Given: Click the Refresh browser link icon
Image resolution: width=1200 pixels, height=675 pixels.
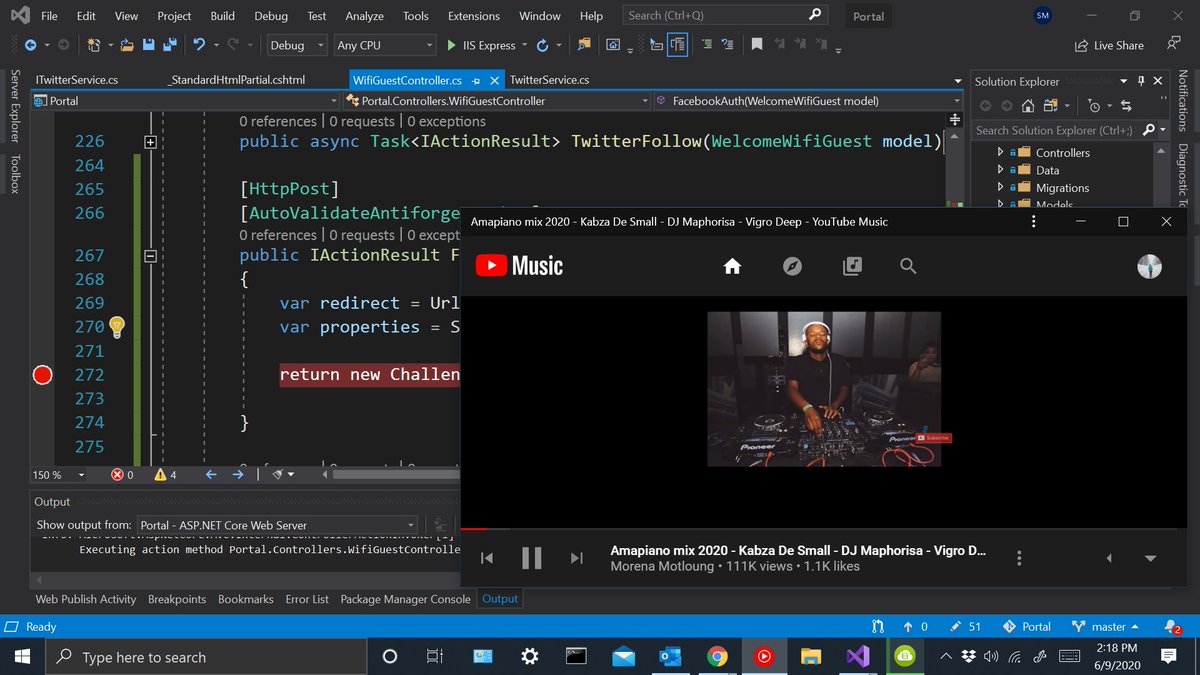Looking at the screenshot, I should (542, 45).
